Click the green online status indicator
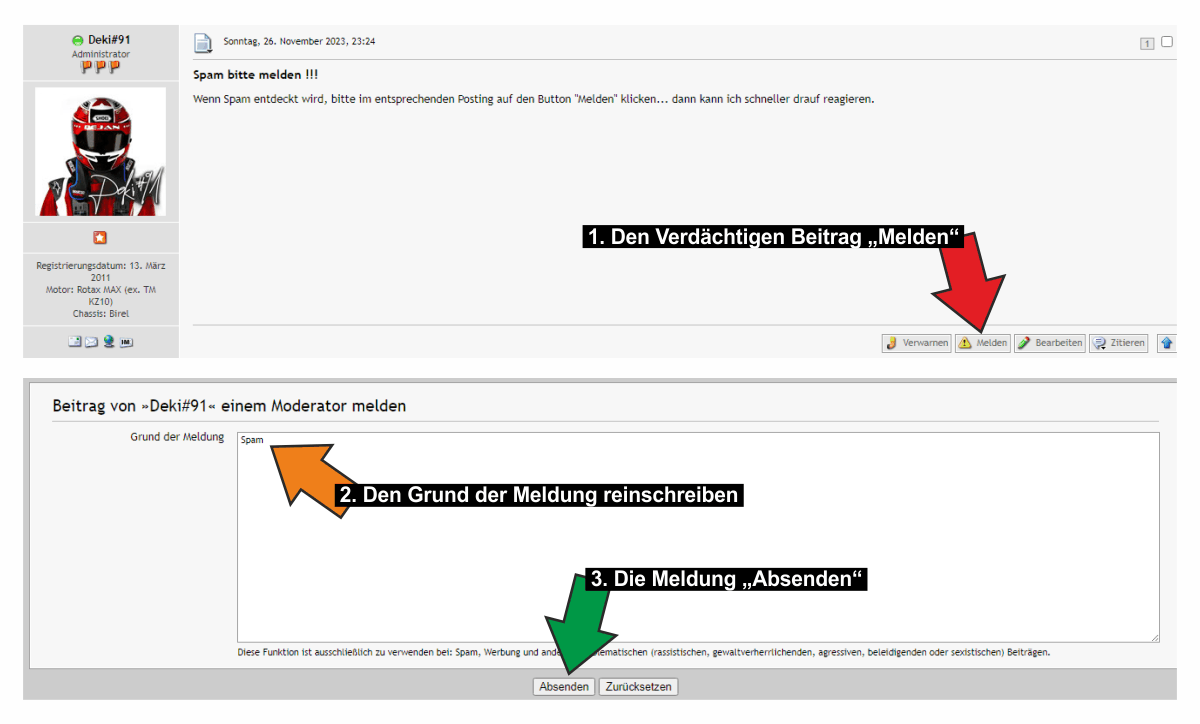The image size is (1200, 724). [77, 41]
